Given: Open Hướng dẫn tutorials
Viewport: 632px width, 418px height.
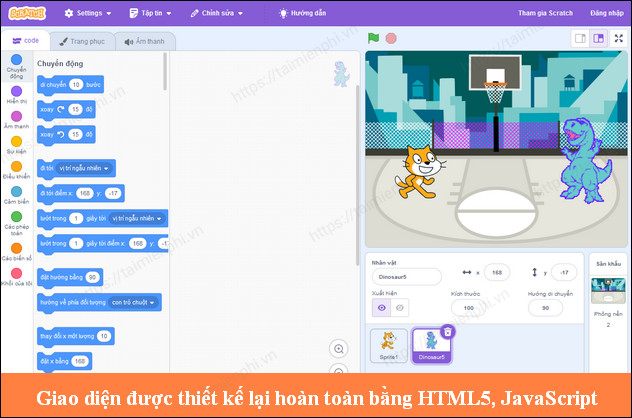Looking at the screenshot, I should pos(302,13).
